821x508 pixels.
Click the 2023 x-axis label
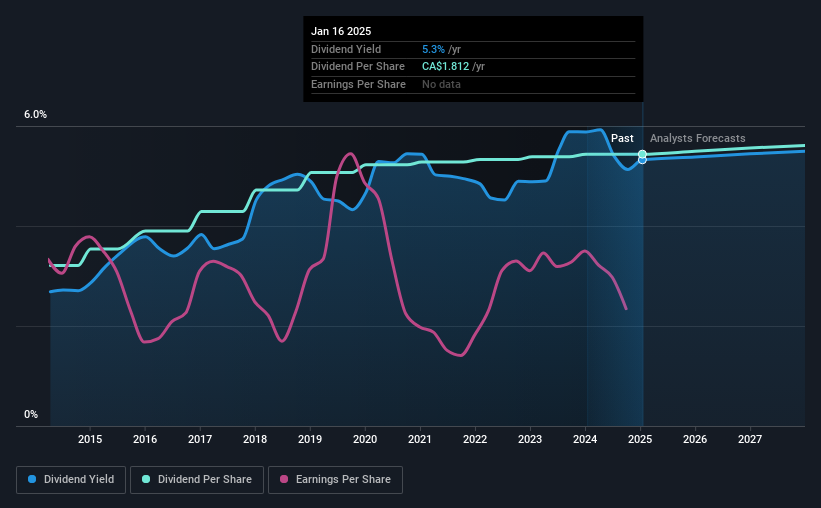tap(529, 439)
